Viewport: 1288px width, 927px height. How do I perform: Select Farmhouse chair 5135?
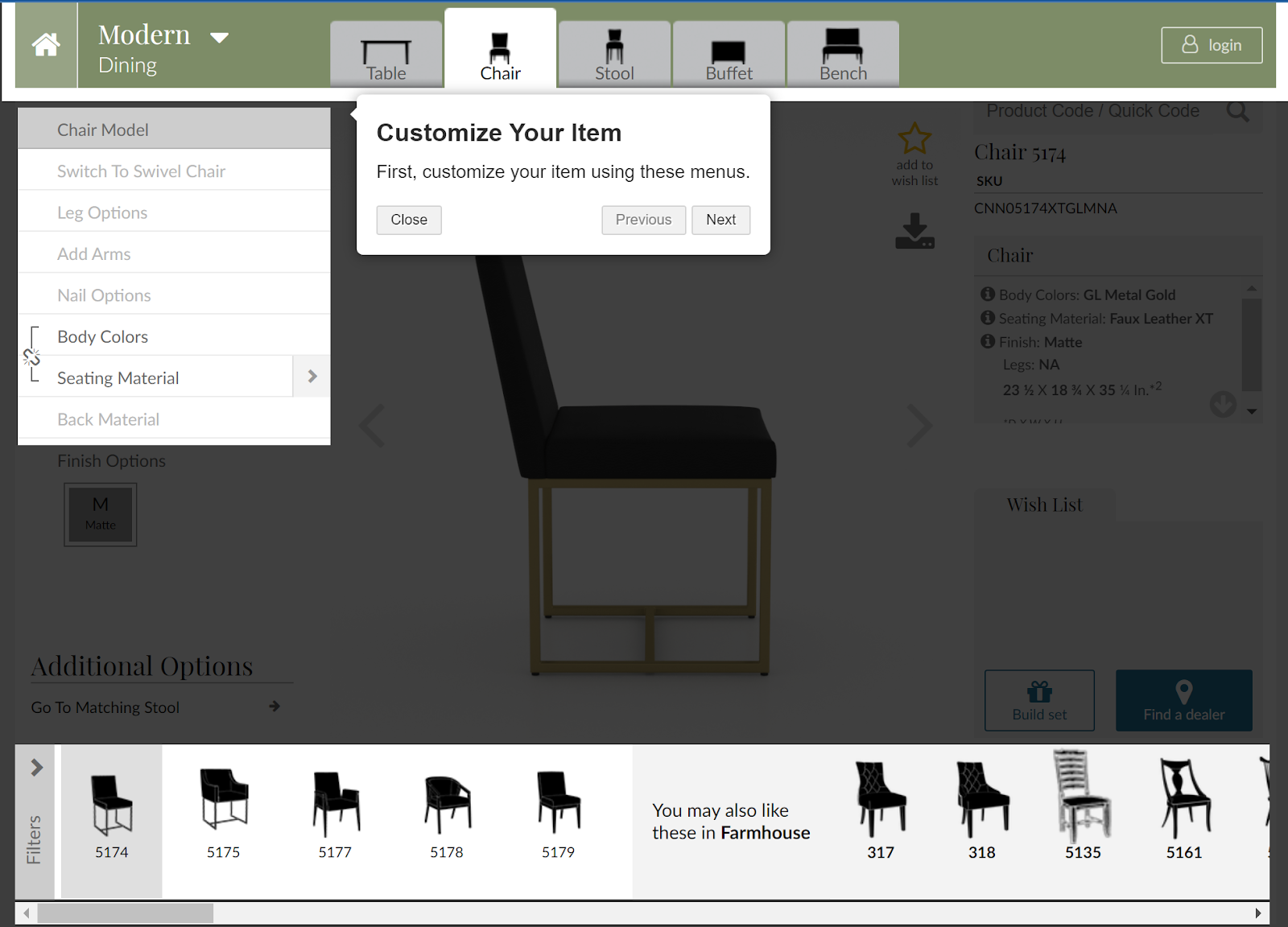point(1083,806)
